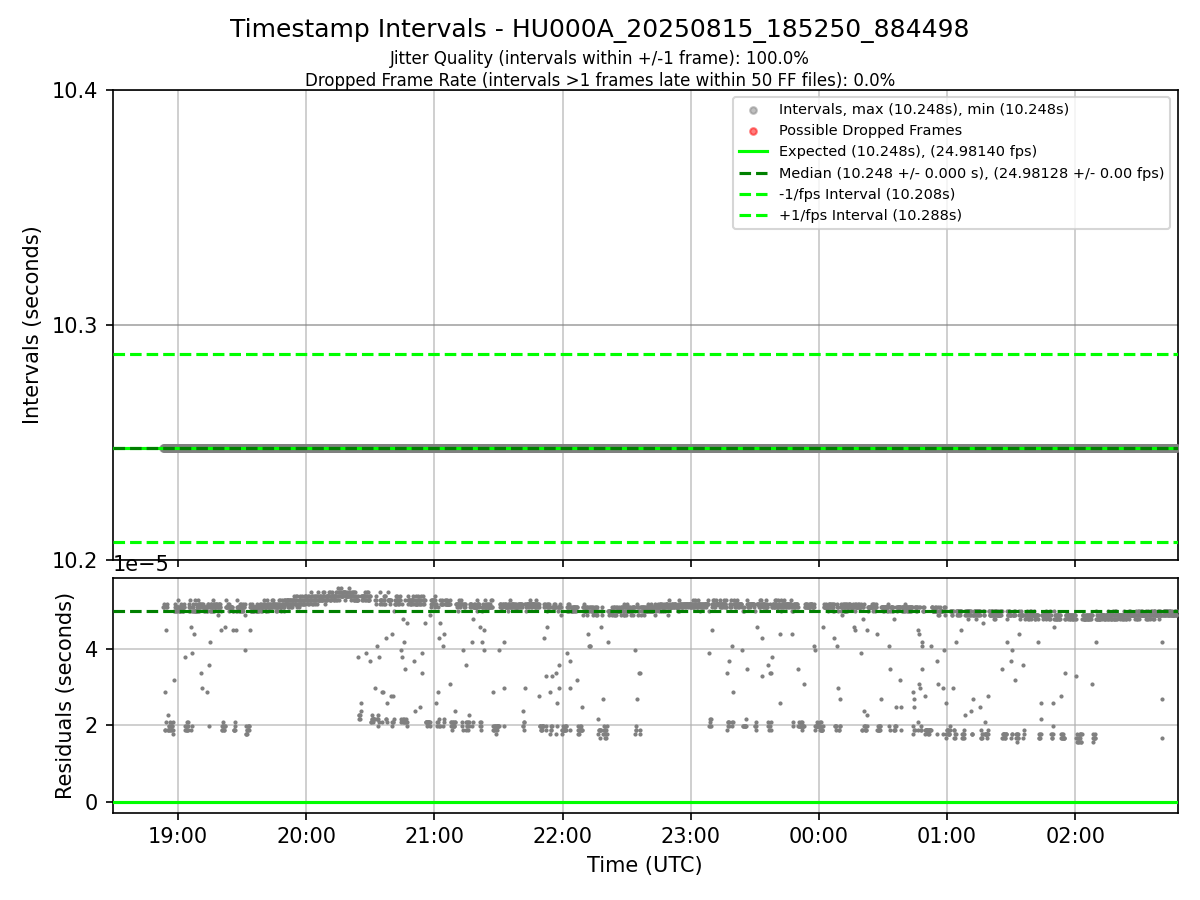Click the red dot marker for Possible Dropped Frames
This screenshot has height=900, width=1200.
pos(754,131)
